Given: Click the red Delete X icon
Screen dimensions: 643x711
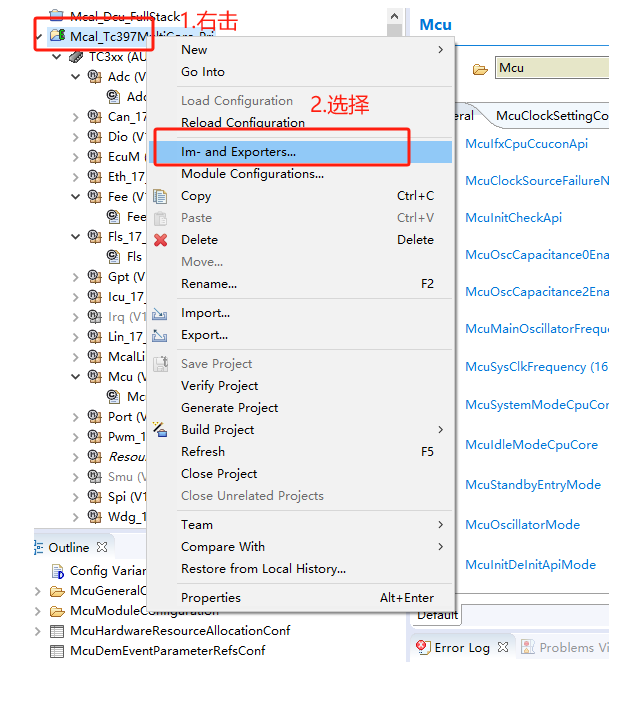Looking at the screenshot, I should click(160, 240).
